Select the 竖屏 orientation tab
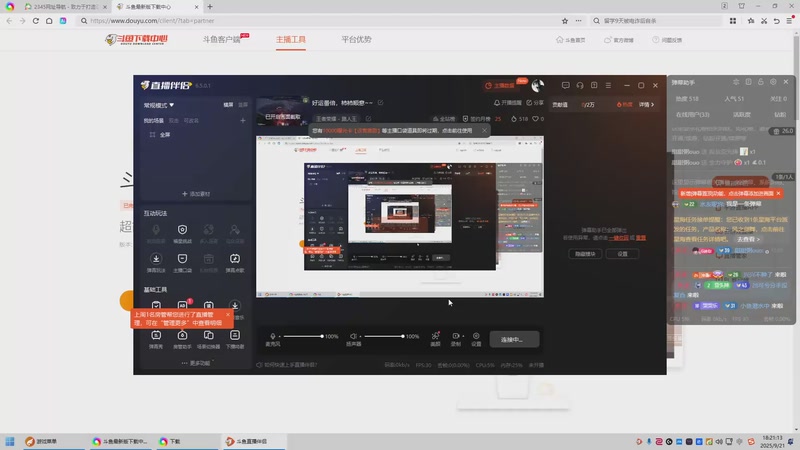Image resolution: width=800 pixels, height=450 pixels. tap(243, 105)
